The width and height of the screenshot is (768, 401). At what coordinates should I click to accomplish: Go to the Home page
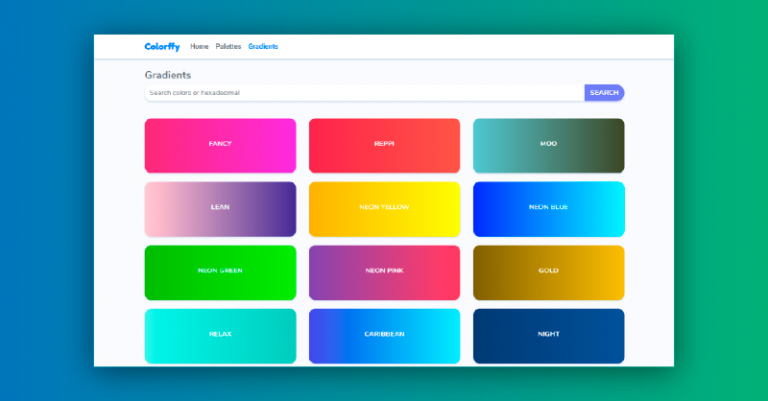[199, 47]
